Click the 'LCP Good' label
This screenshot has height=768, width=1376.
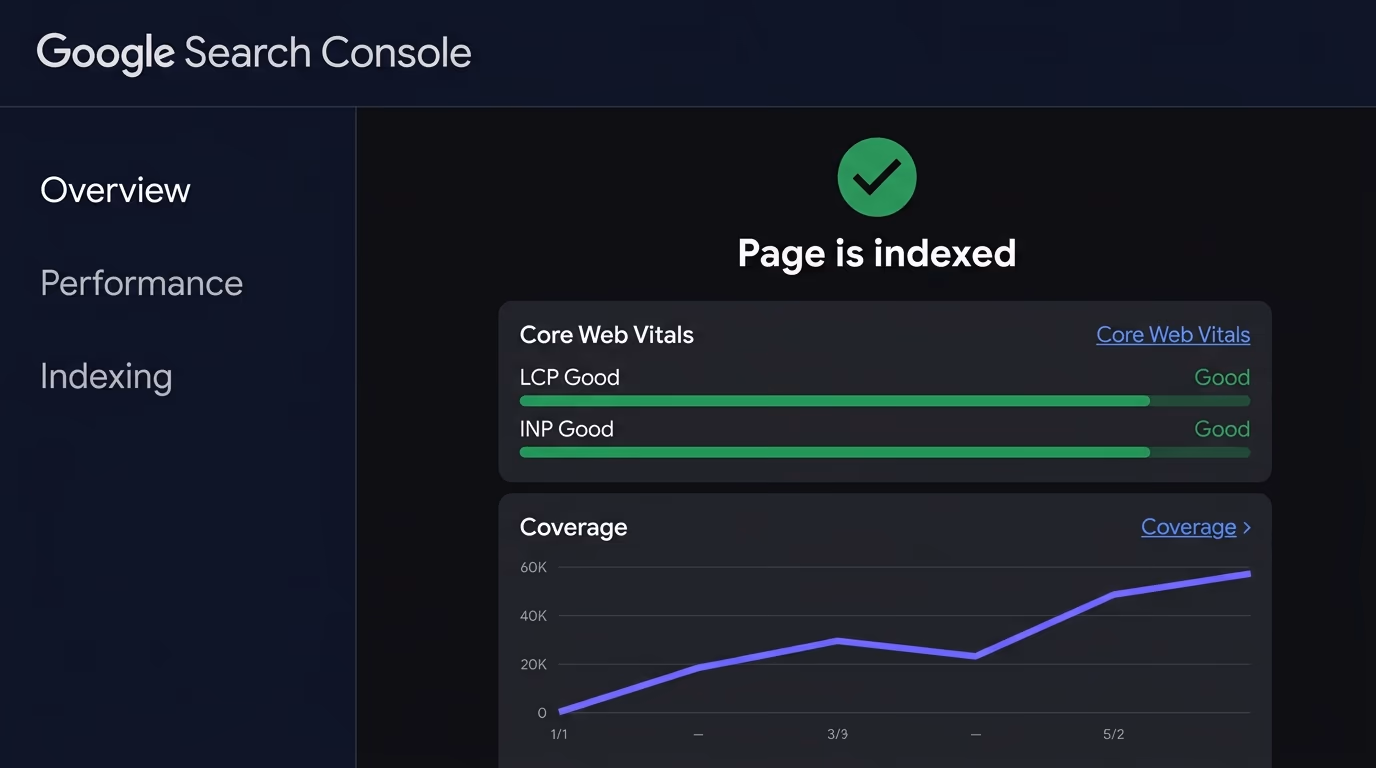point(570,377)
